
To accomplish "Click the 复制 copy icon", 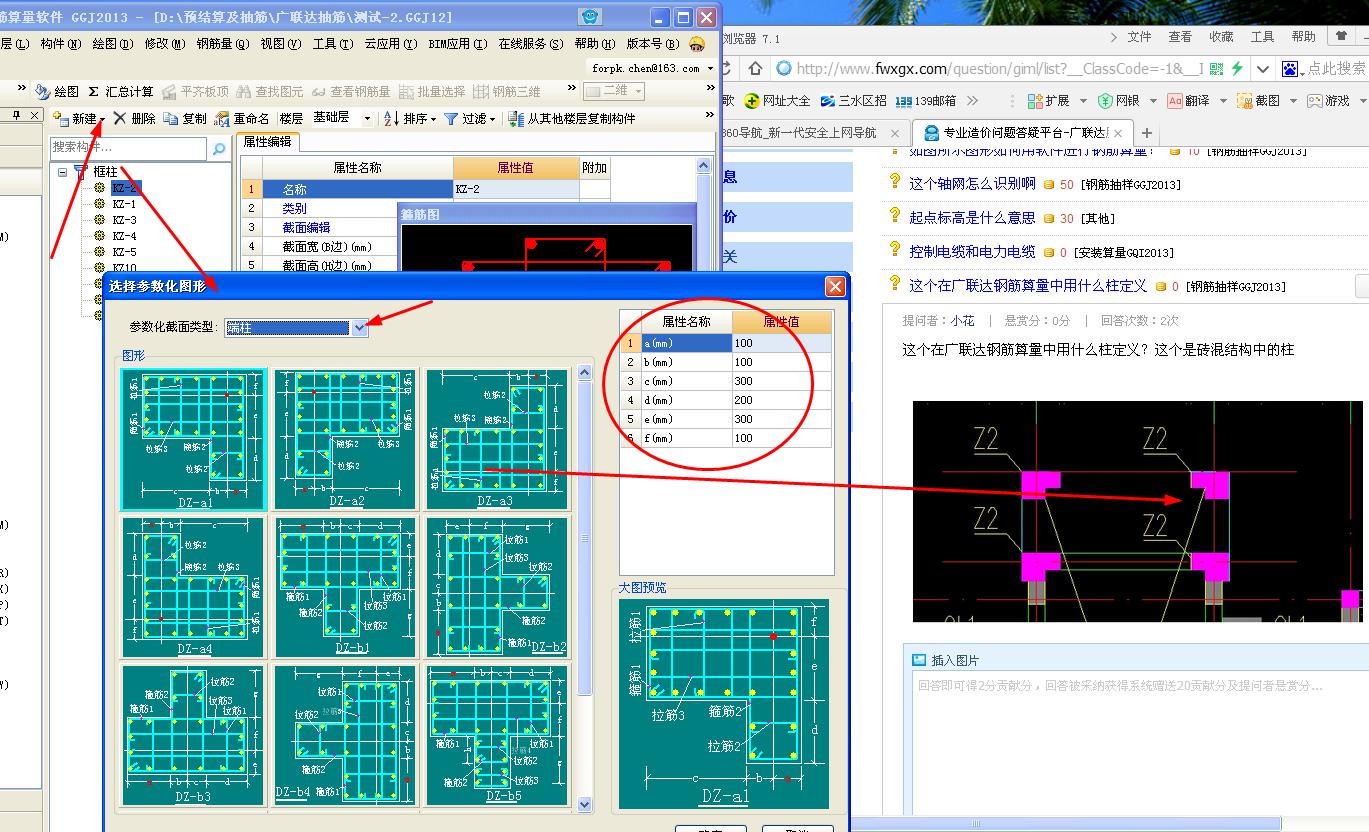I will pos(172,118).
